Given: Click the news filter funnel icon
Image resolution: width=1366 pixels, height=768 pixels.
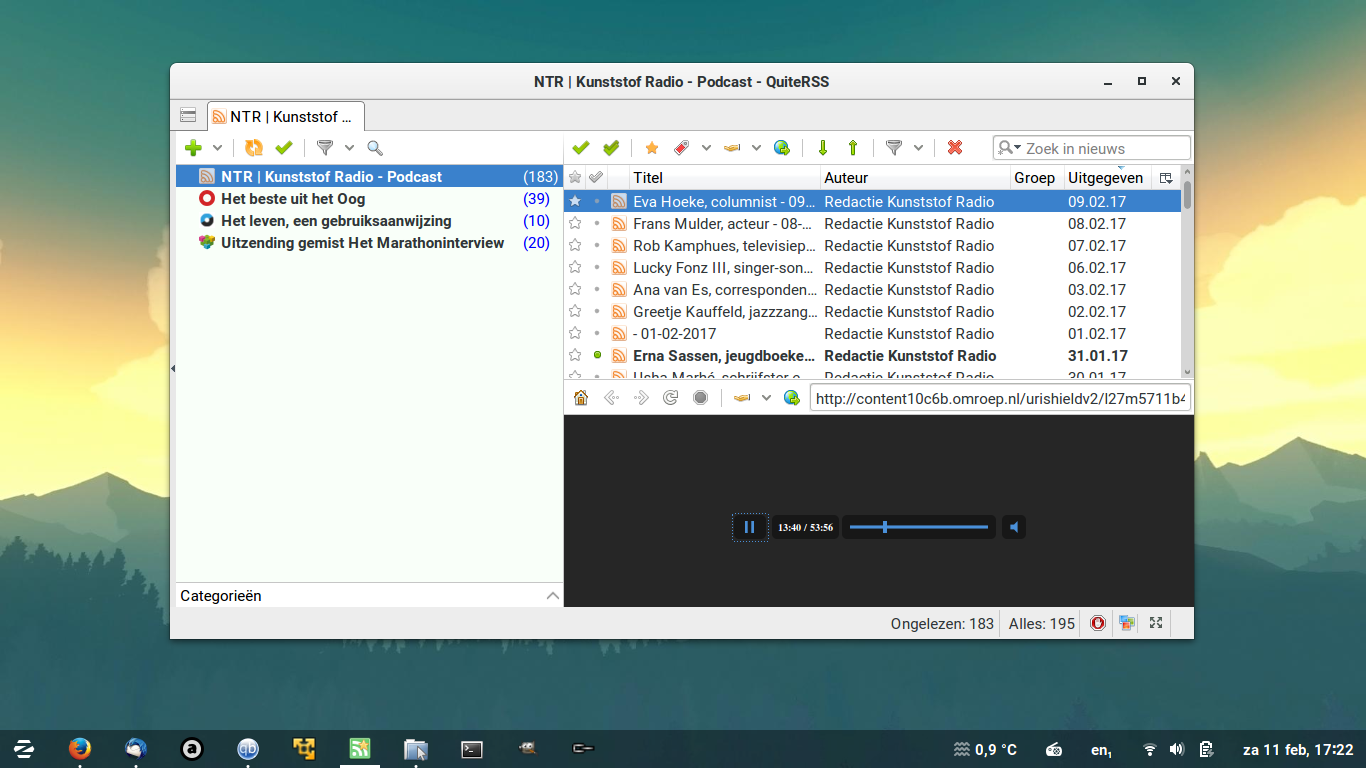Looking at the screenshot, I should [894, 148].
